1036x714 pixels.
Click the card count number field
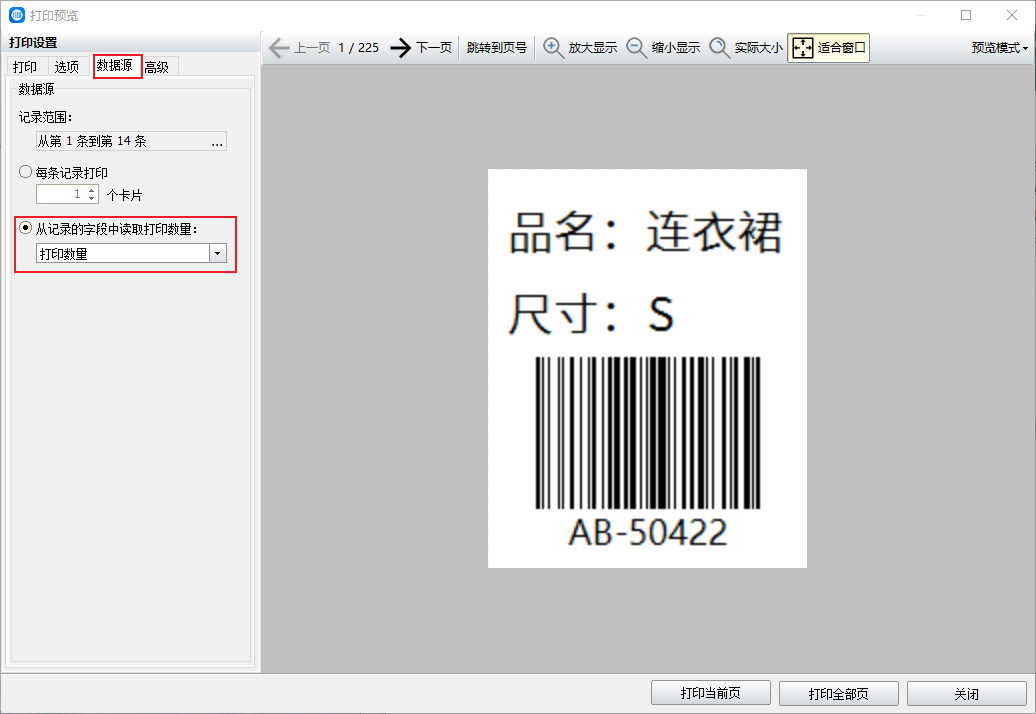(61, 194)
